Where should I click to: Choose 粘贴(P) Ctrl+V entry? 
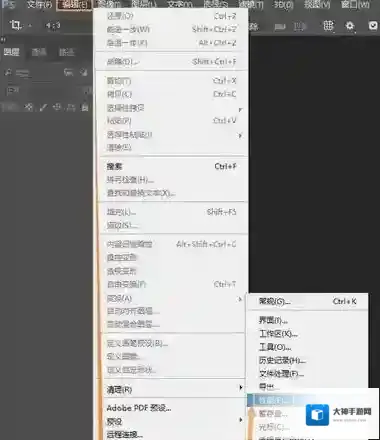coord(172,121)
